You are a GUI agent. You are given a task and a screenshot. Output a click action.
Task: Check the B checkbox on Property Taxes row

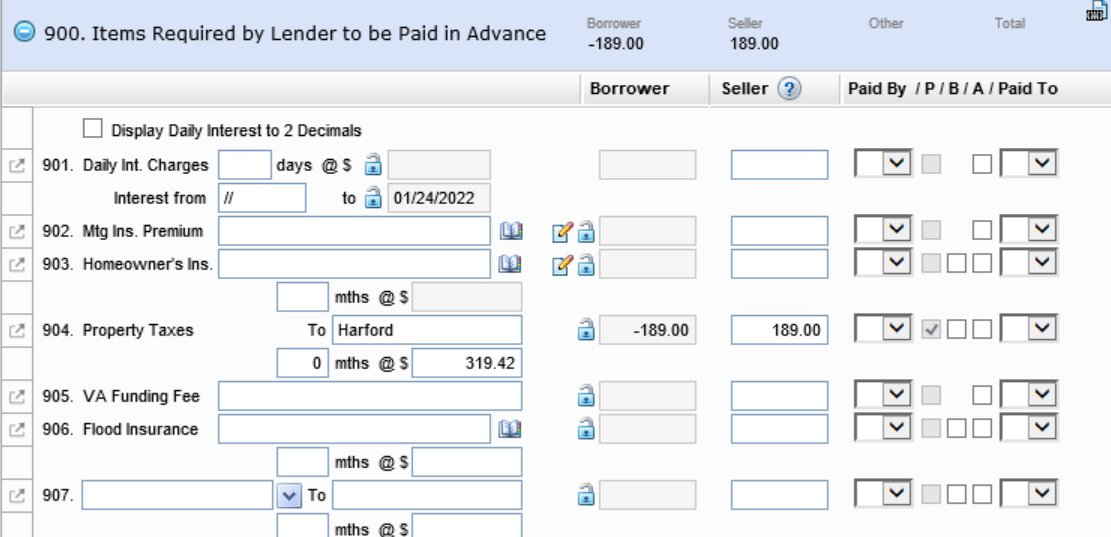click(x=957, y=329)
